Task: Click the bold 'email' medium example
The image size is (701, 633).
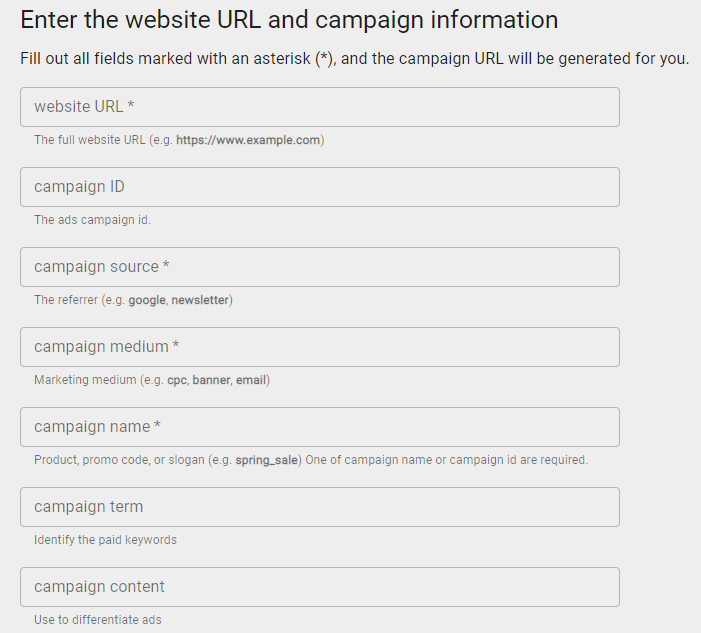Action: coord(251,380)
